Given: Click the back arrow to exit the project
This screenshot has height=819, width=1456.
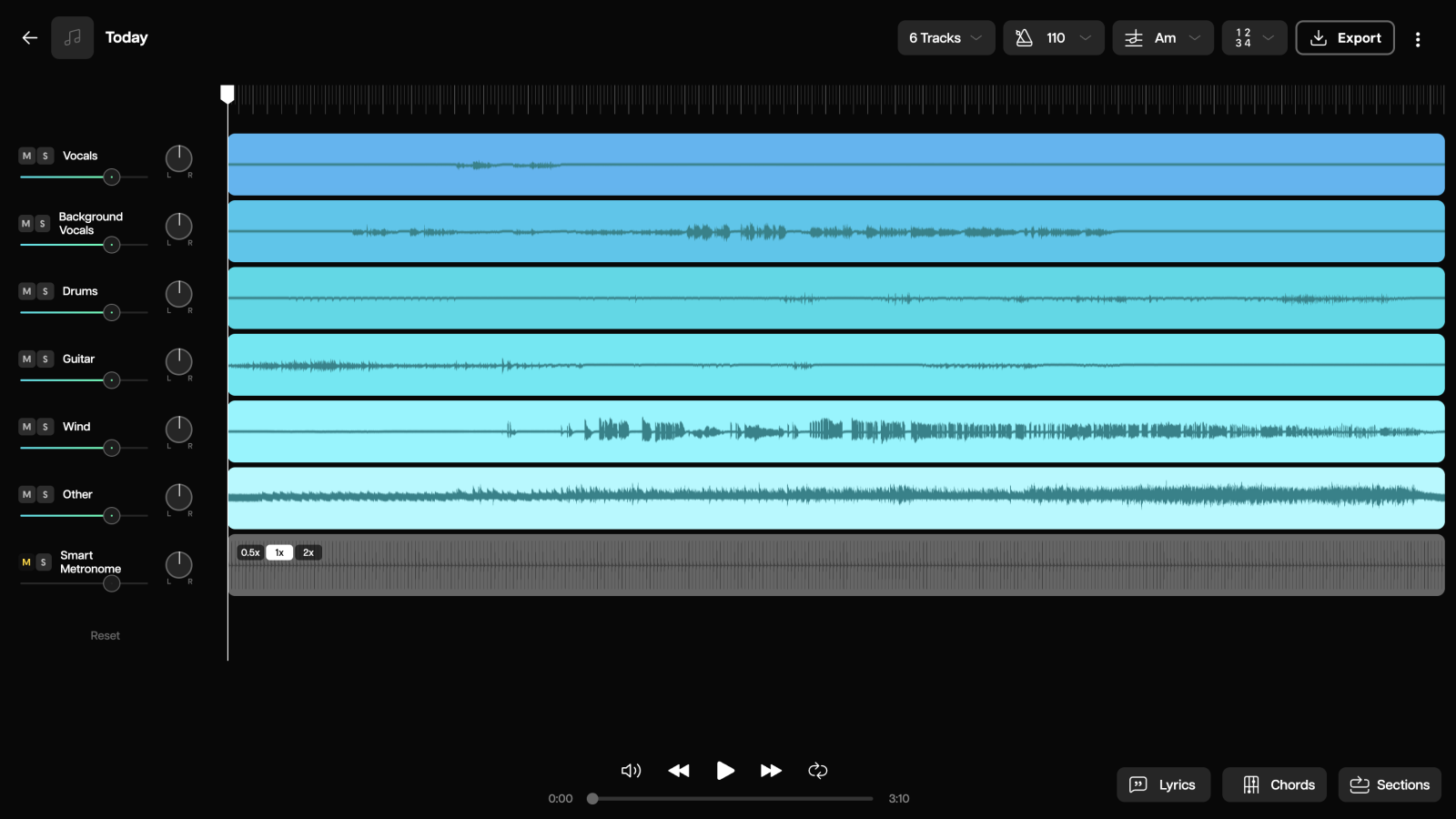Looking at the screenshot, I should tap(29, 37).
